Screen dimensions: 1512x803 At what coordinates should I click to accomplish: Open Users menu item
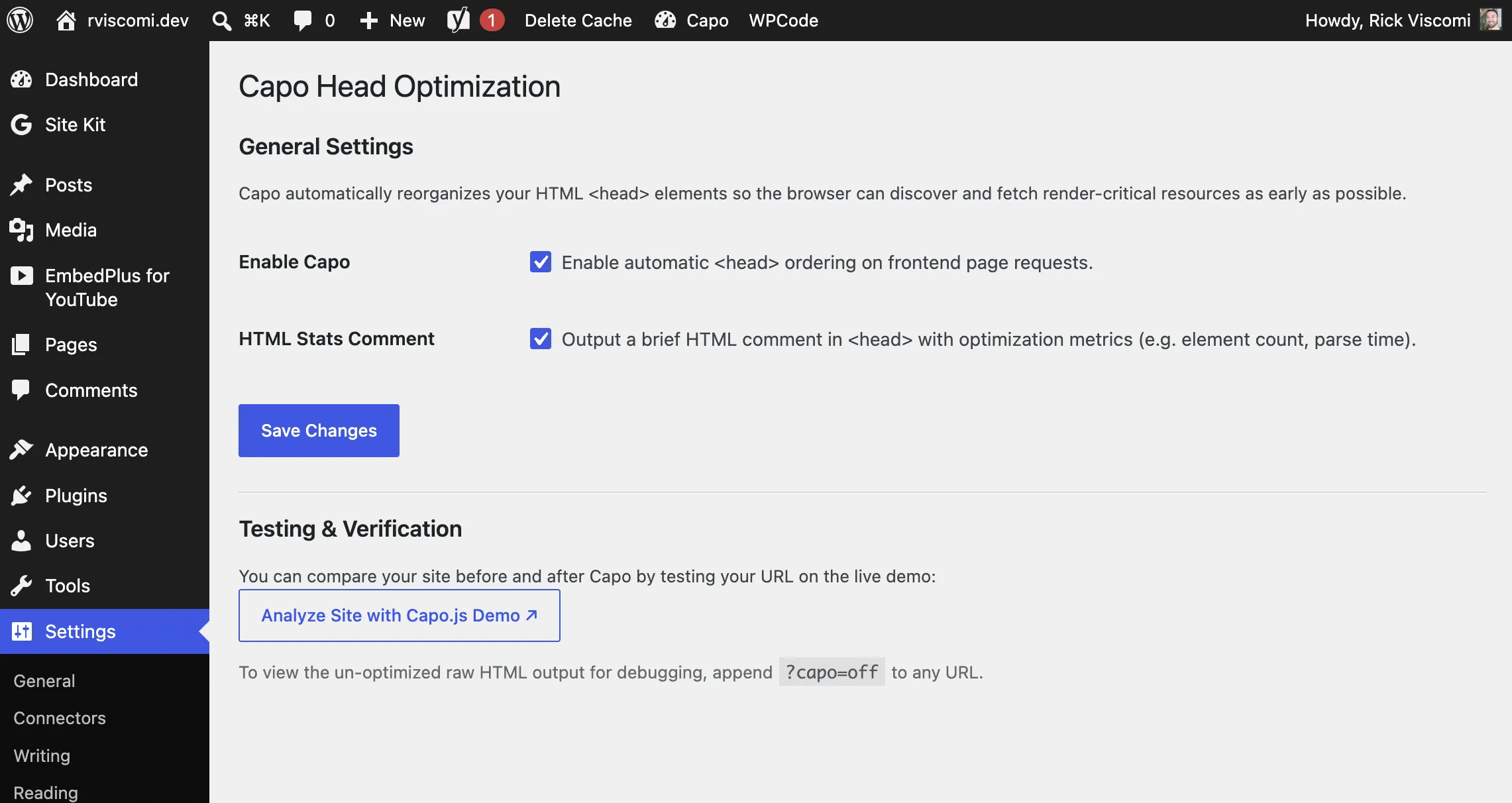[x=70, y=541]
